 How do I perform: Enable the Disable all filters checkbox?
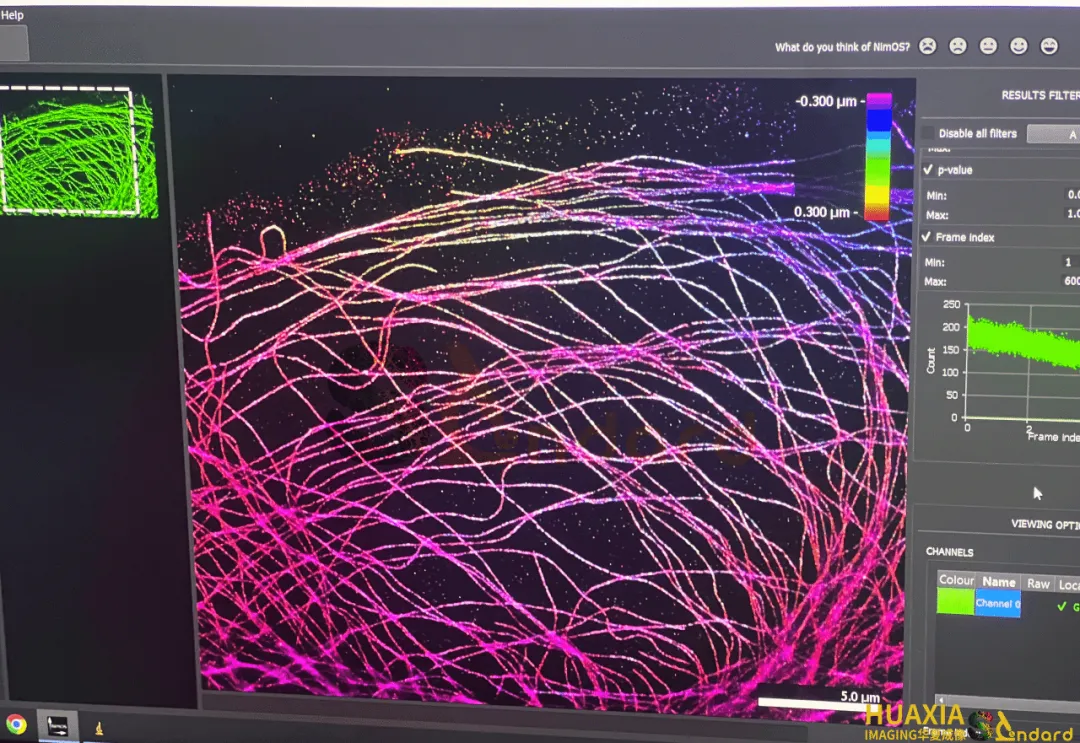point(928,133)
